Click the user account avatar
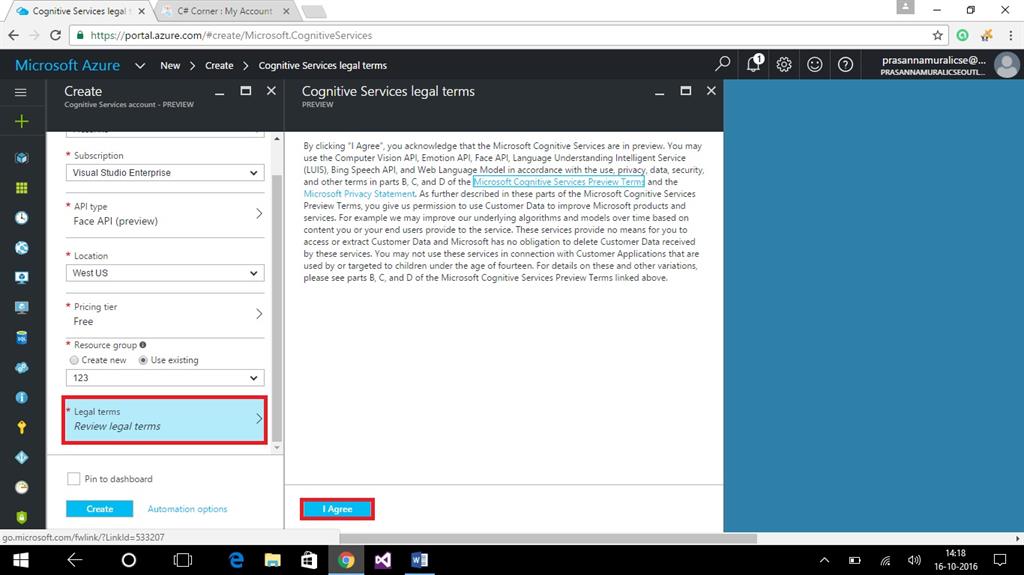 [1006, 65]
